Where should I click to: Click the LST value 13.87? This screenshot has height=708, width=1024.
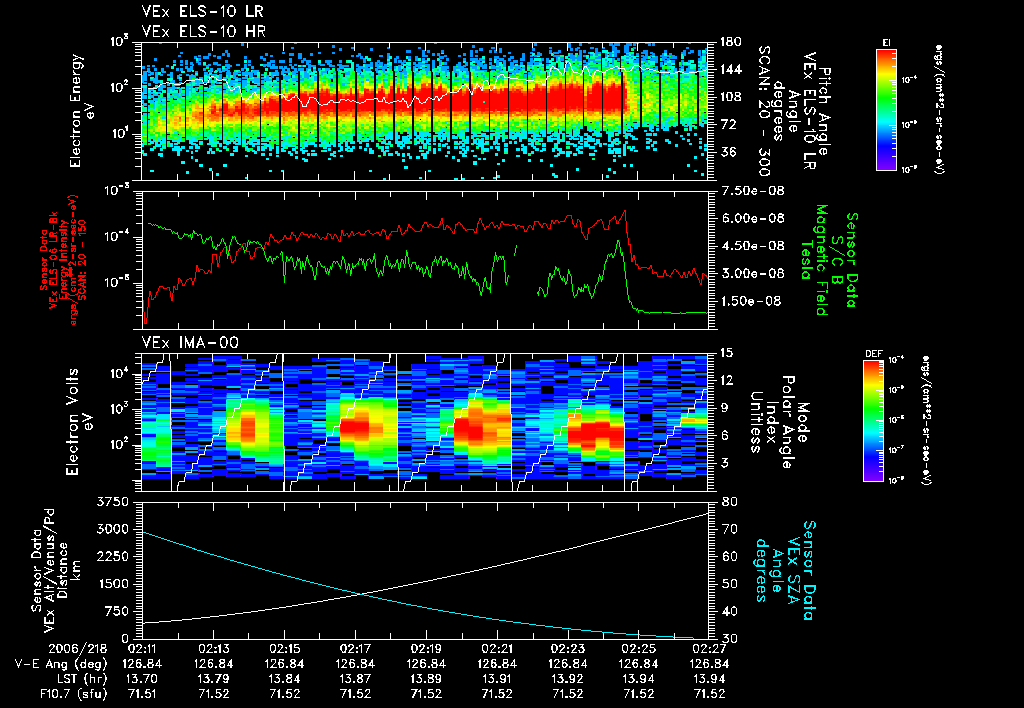click(355, 679)
